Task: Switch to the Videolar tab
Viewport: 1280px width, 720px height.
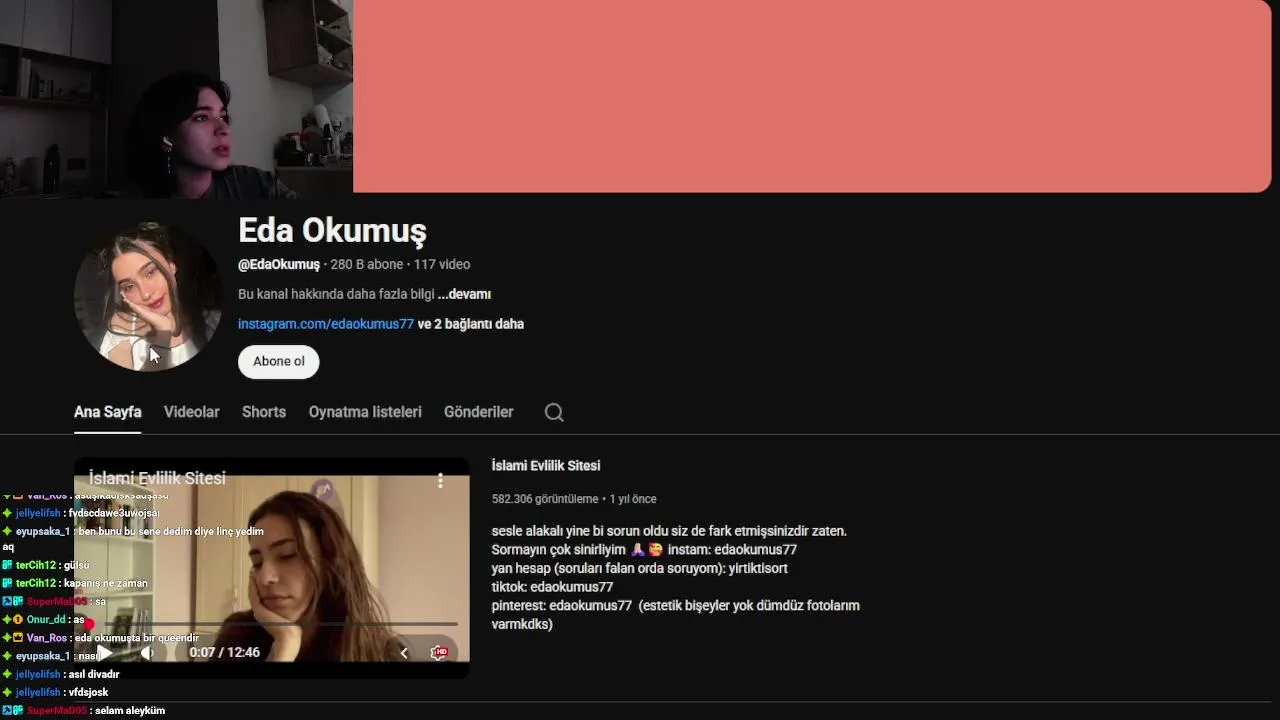Action: coord(192,412)
